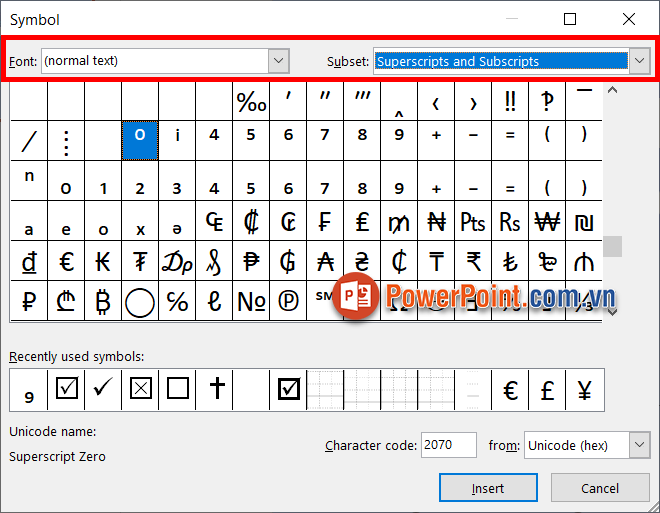Select the tugrik sign symbol
The height and width of the screenshot is (513, 660).
point(140,260)
